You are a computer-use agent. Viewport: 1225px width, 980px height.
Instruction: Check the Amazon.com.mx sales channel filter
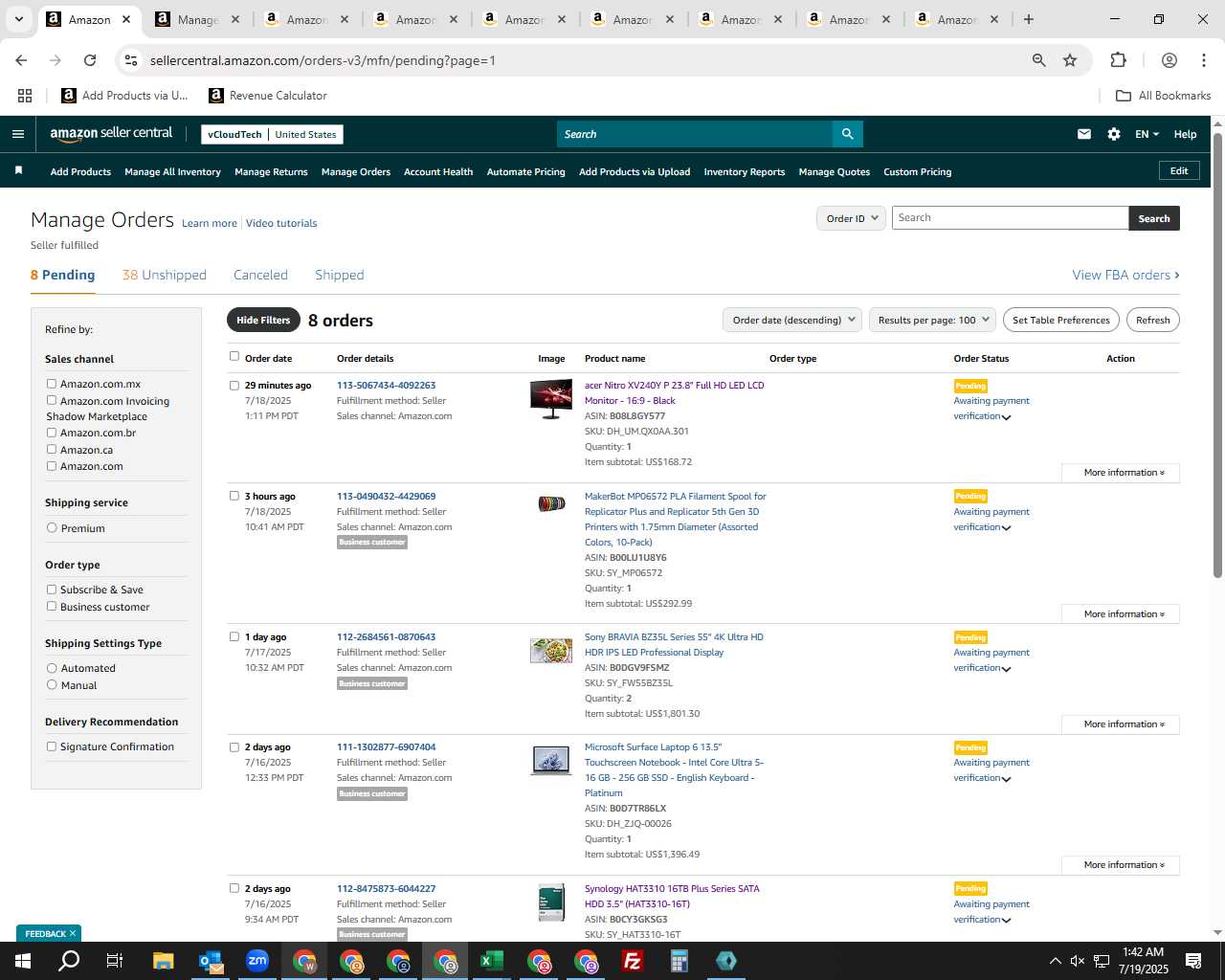coord(52,383)
